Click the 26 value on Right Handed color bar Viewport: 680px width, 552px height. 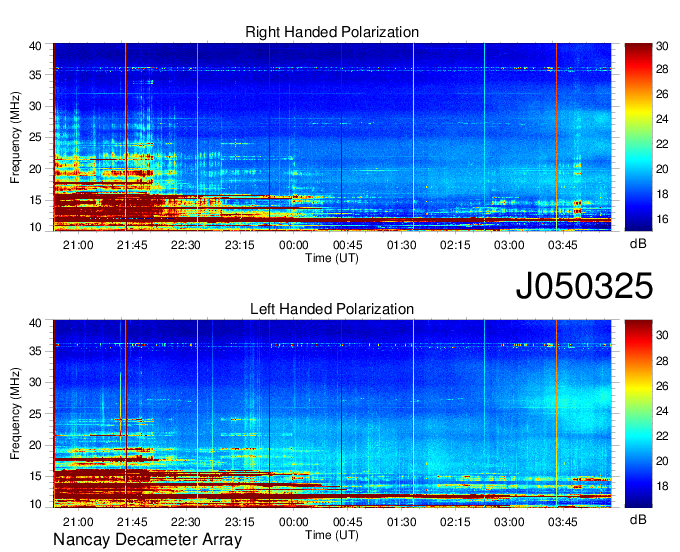[x=662, y=94]
